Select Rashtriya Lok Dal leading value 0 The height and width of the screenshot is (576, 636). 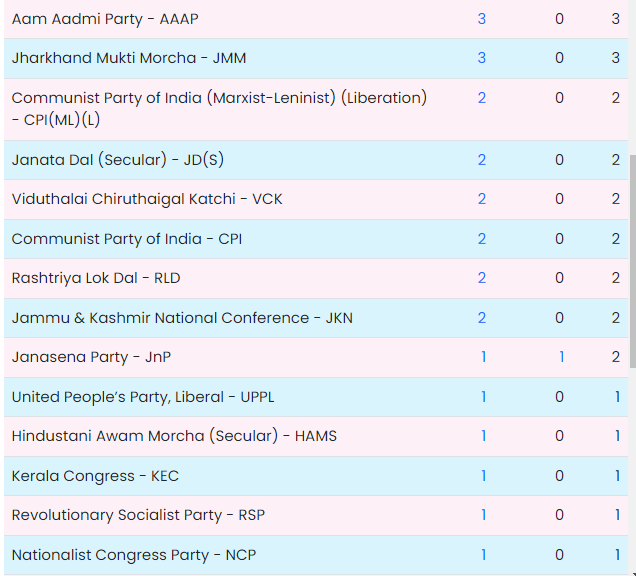click(559, 278)
